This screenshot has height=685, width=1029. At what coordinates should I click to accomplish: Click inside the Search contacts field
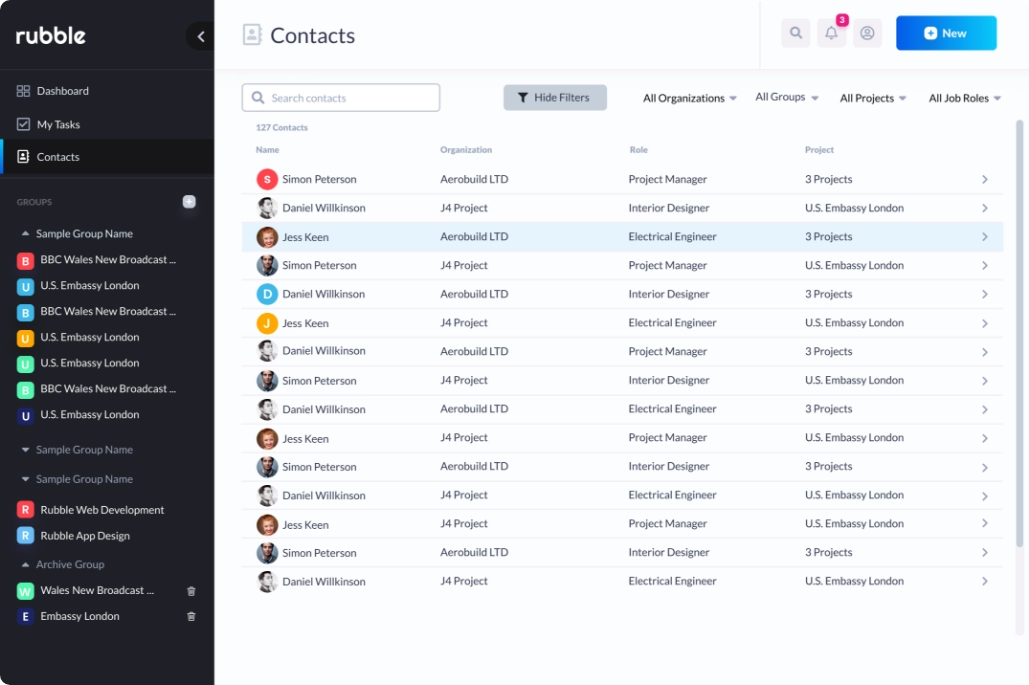point(340,97)
